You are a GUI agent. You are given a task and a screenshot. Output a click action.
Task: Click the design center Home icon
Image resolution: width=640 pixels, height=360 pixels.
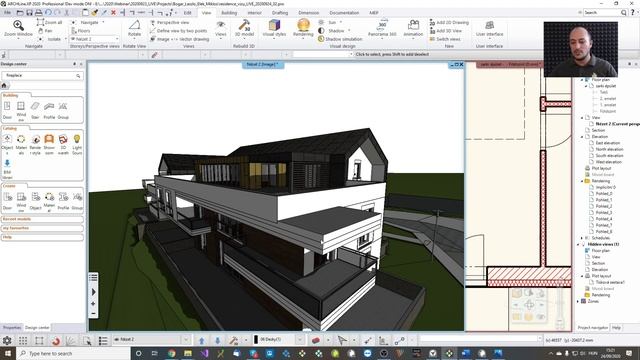(x=4, y=85)
